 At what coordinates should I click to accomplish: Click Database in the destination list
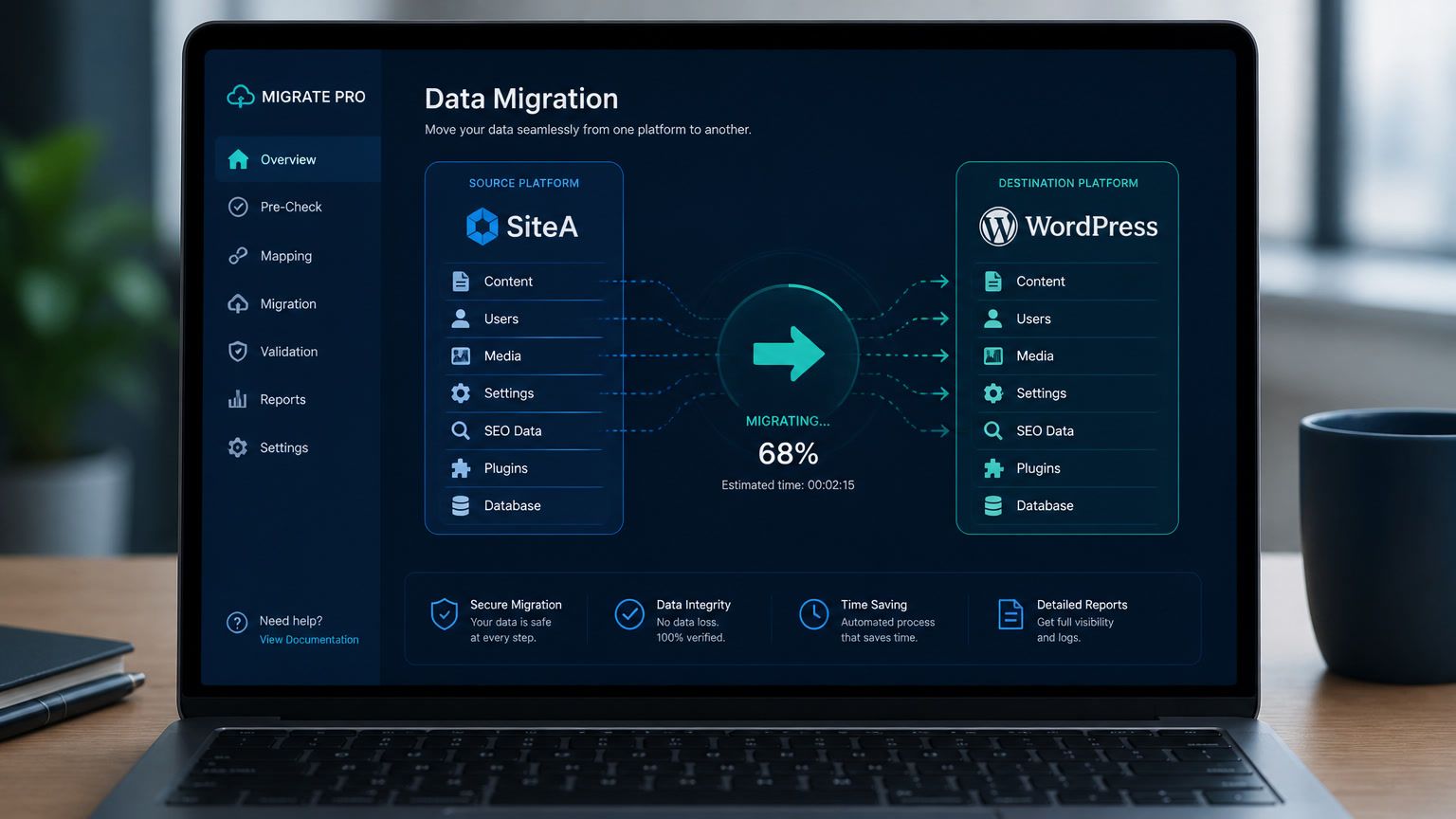(x=1046, y=506)
